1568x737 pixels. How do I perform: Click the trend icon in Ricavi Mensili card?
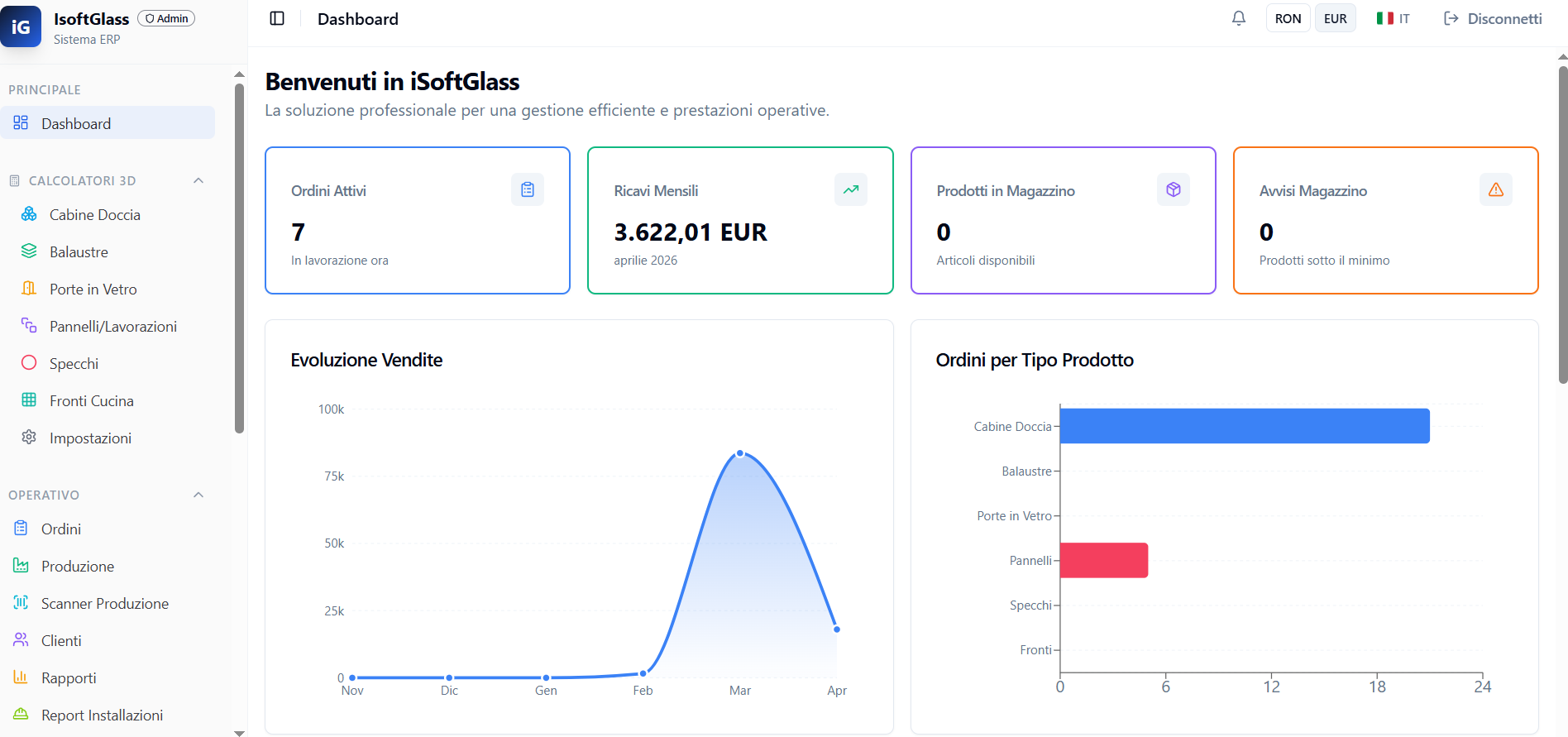point(850,190)
